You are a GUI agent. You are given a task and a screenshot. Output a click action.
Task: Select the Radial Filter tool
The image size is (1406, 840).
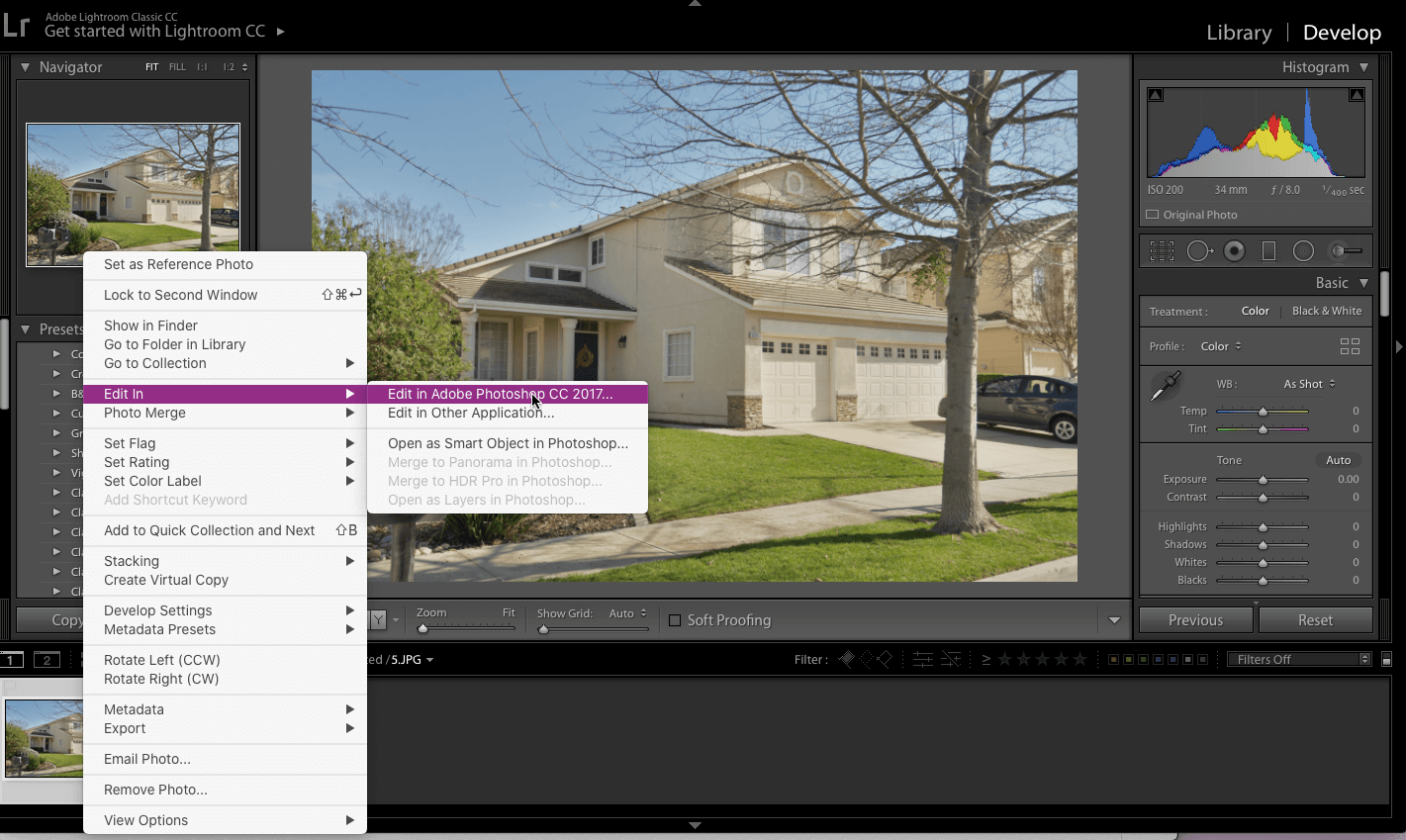(1303, 250)
